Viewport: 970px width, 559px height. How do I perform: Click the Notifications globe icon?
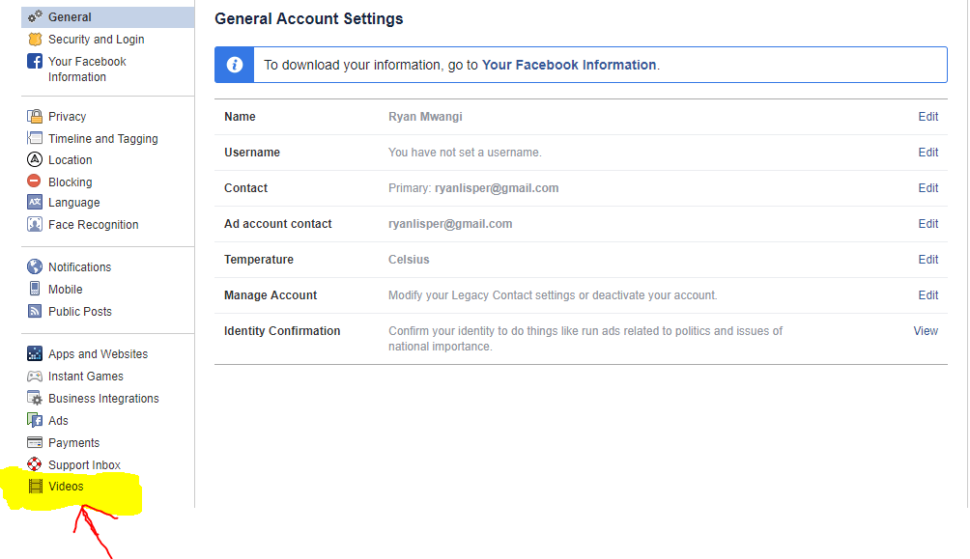coord(35,267)
